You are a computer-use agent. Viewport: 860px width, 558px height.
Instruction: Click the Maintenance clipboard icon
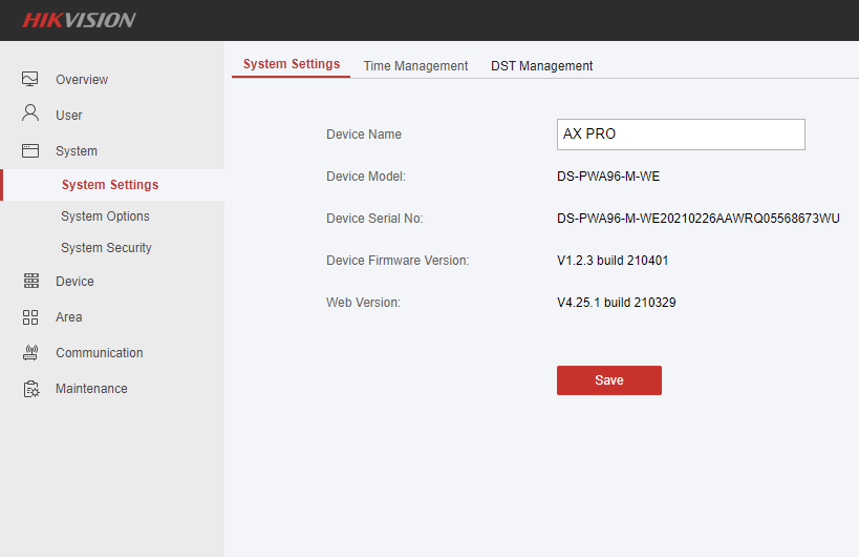tap(30, 389)
